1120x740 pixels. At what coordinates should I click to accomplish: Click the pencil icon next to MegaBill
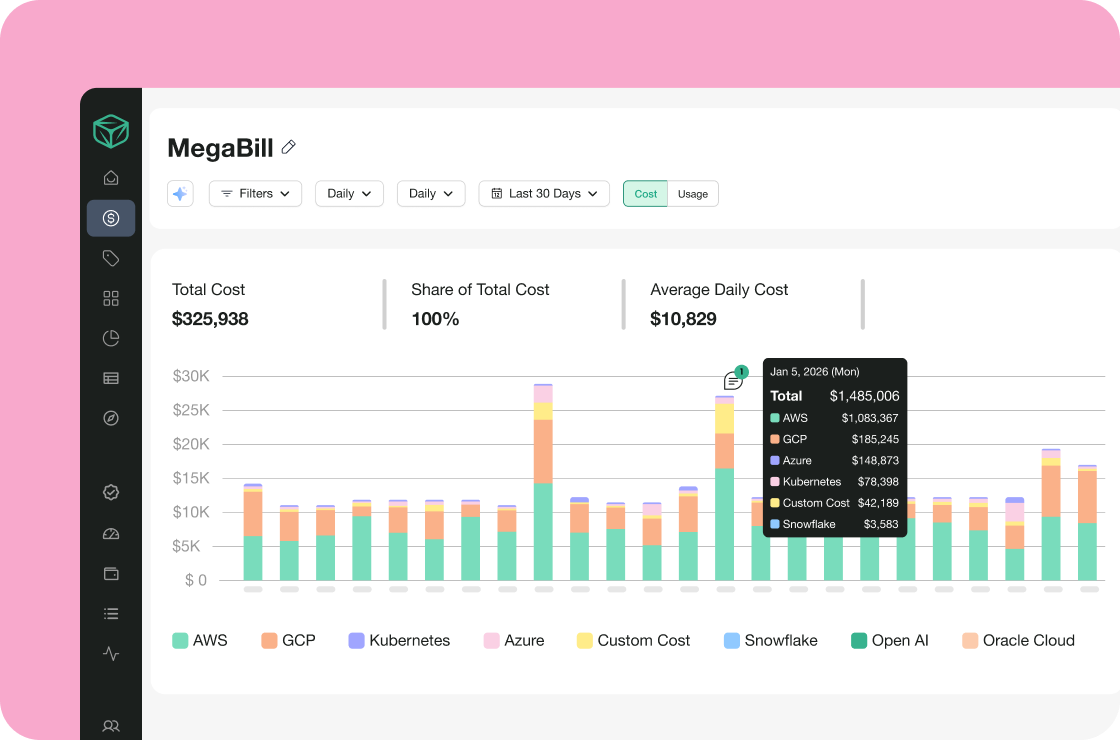click(289, 148)
